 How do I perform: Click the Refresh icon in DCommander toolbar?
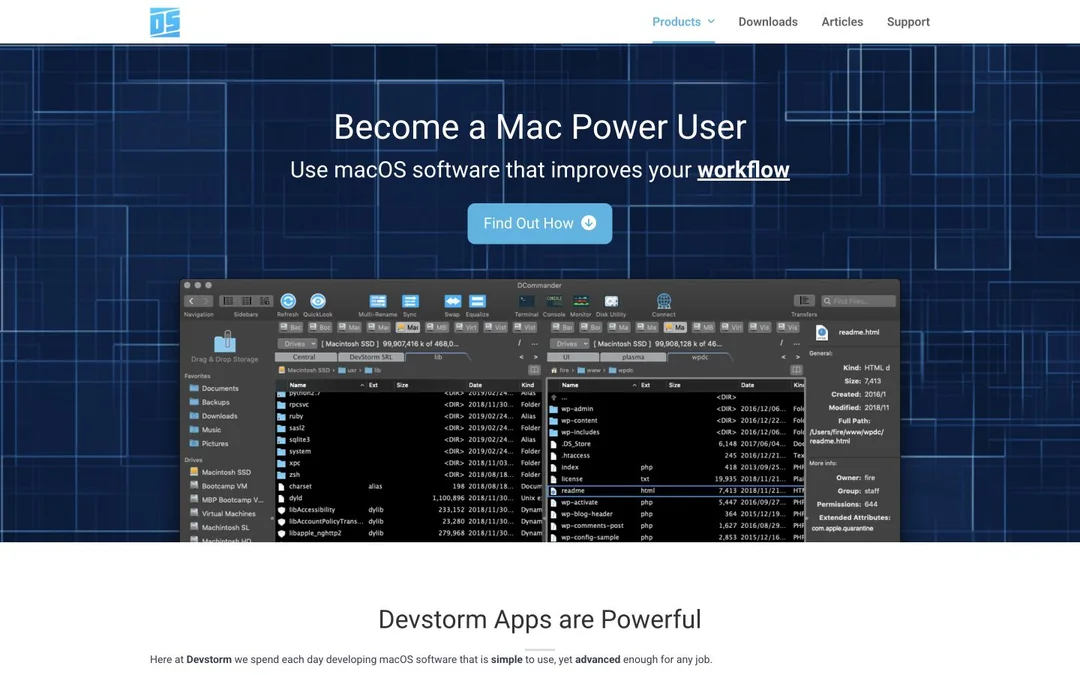coord(288,301)
